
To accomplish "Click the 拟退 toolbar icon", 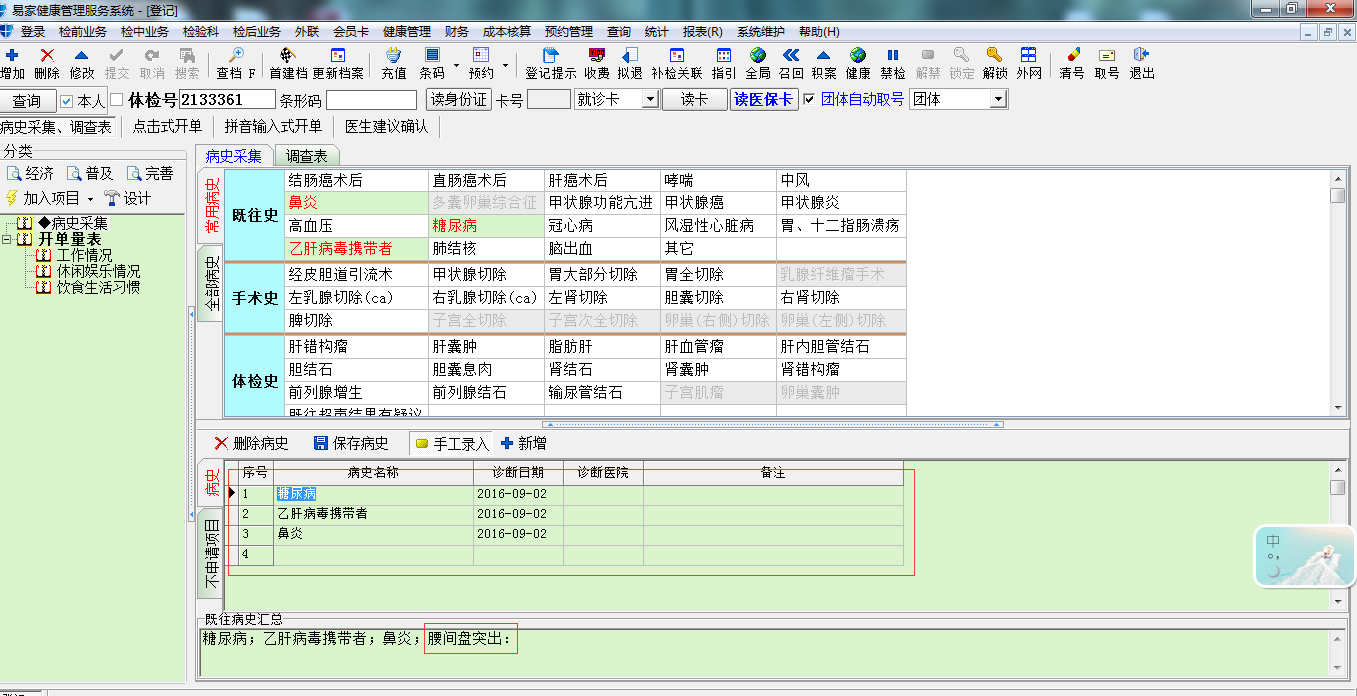I will tap(630, 55).
